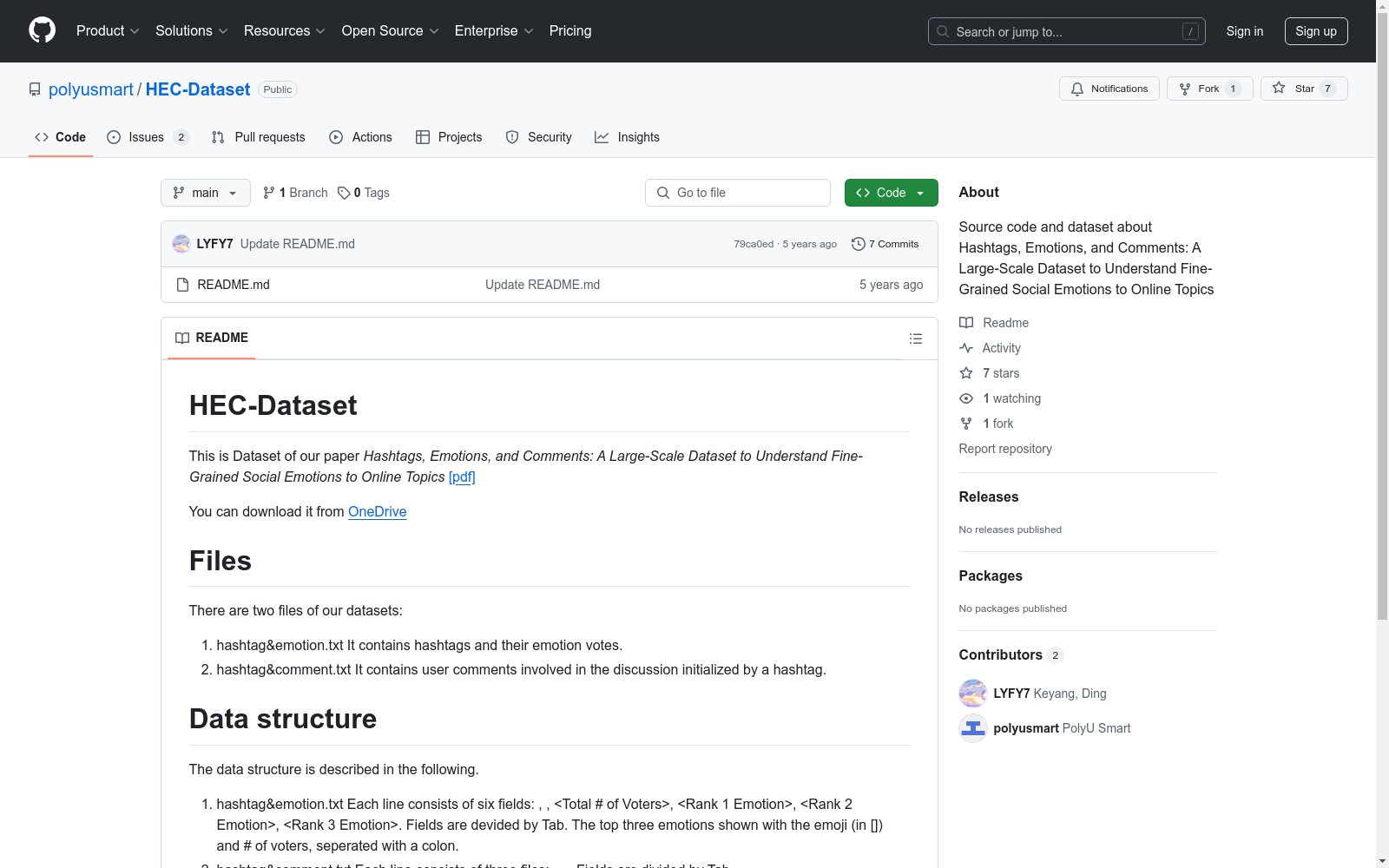Click the tag icon beside 0 Tags
The width and height of the screenshot is (1389, 868).
pyautogui.click(x=344, y=193)
